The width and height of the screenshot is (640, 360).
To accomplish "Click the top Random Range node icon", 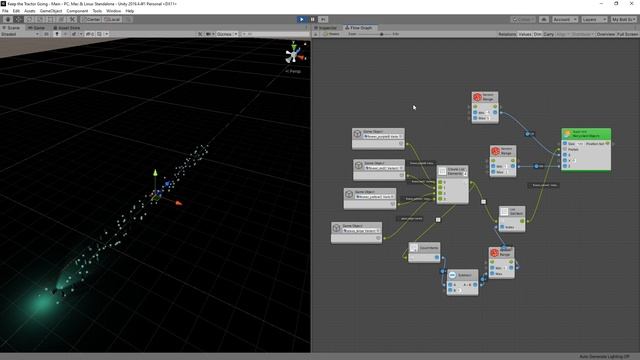I will click(477, 97).
